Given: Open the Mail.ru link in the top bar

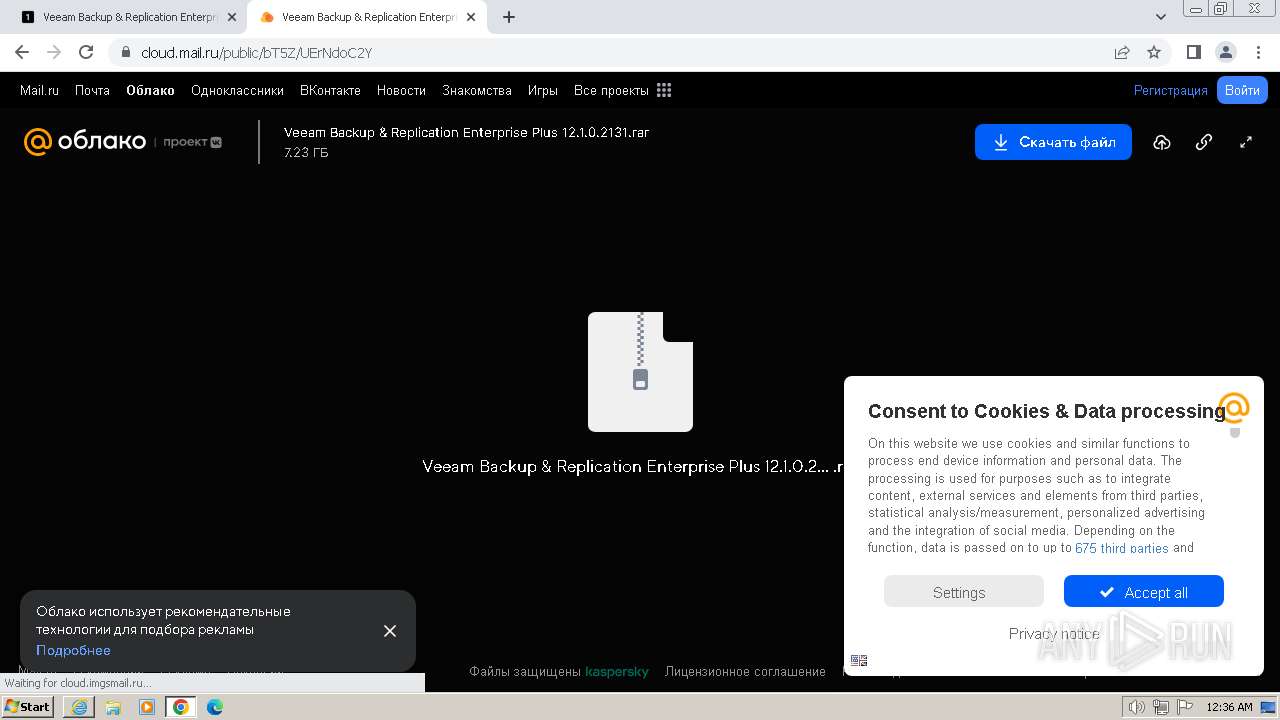Looking at the screenshot, I should [x=39, y=90].
